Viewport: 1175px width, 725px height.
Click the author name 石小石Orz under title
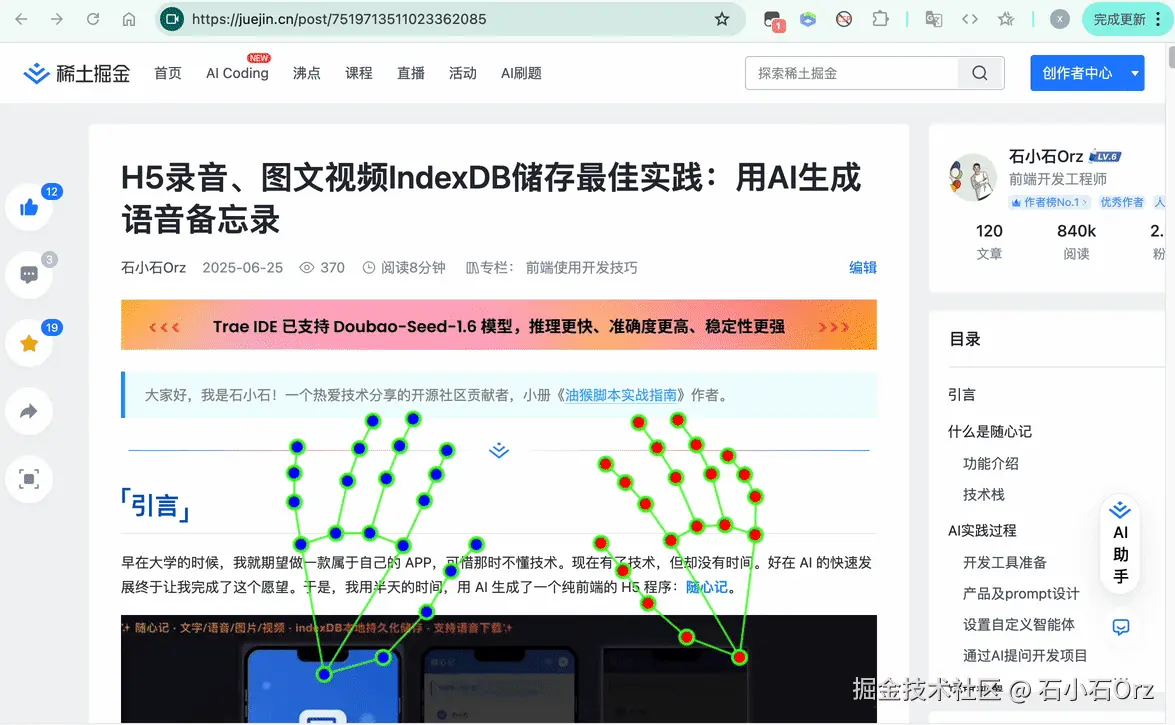pyautogui.click(x=154, y=268)
